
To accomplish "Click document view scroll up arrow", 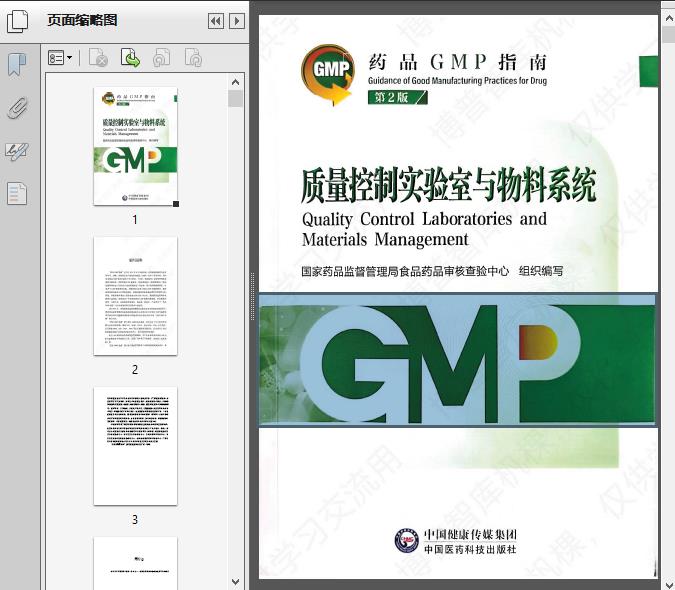I will (669, 18).
